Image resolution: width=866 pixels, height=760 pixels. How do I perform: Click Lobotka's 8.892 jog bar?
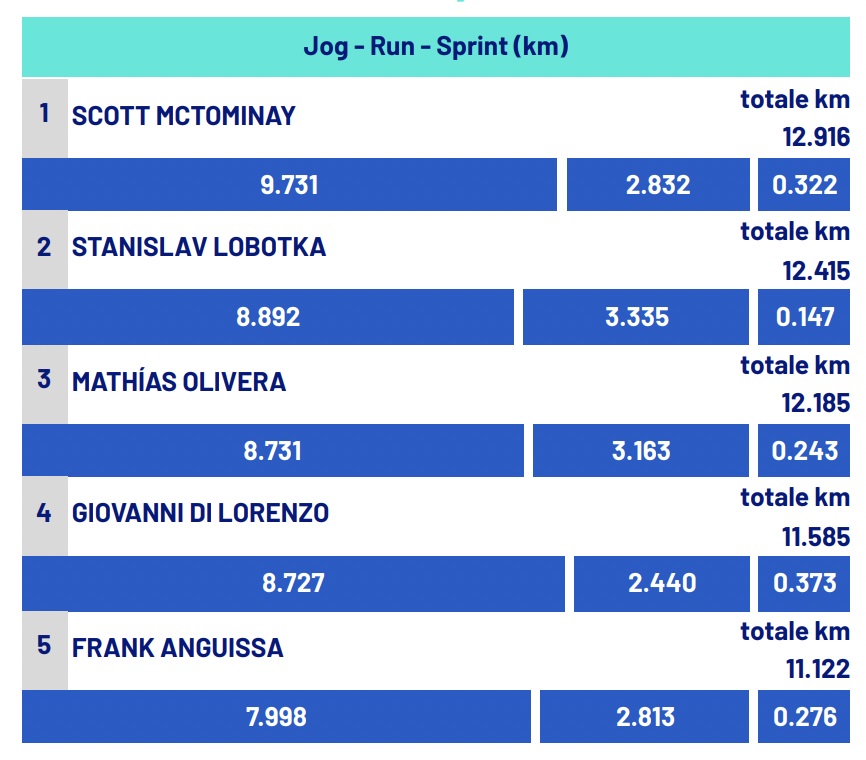pyautogui.click(x=268, y=317)
